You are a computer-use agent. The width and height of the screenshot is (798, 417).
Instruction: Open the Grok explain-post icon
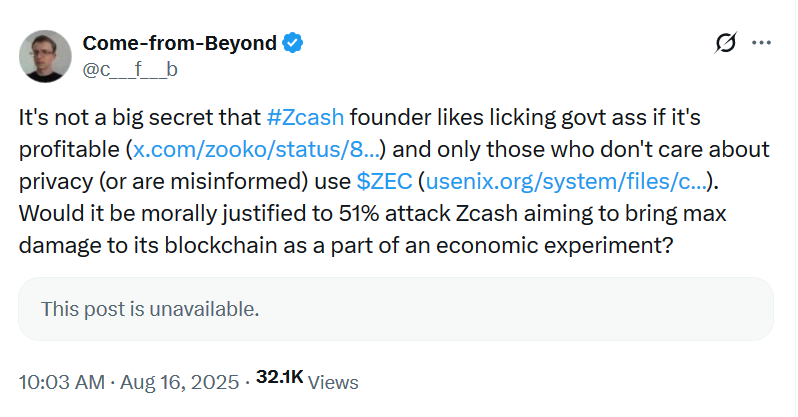726,43
